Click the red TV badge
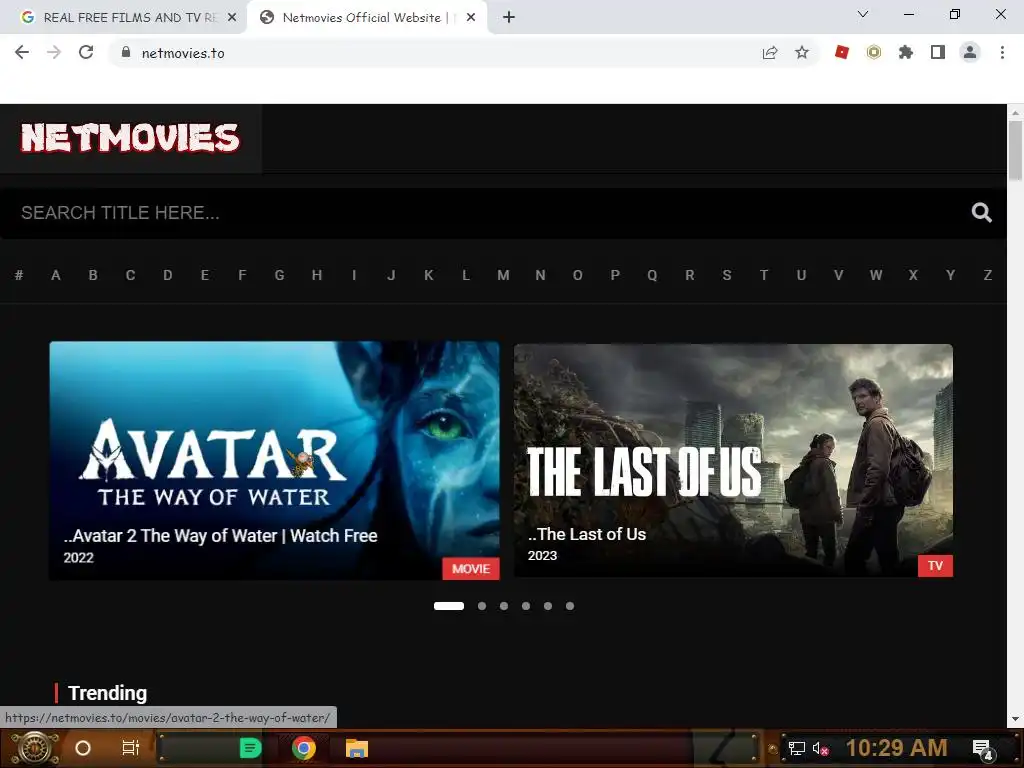The image size is (1024, 768). [935, 566]
